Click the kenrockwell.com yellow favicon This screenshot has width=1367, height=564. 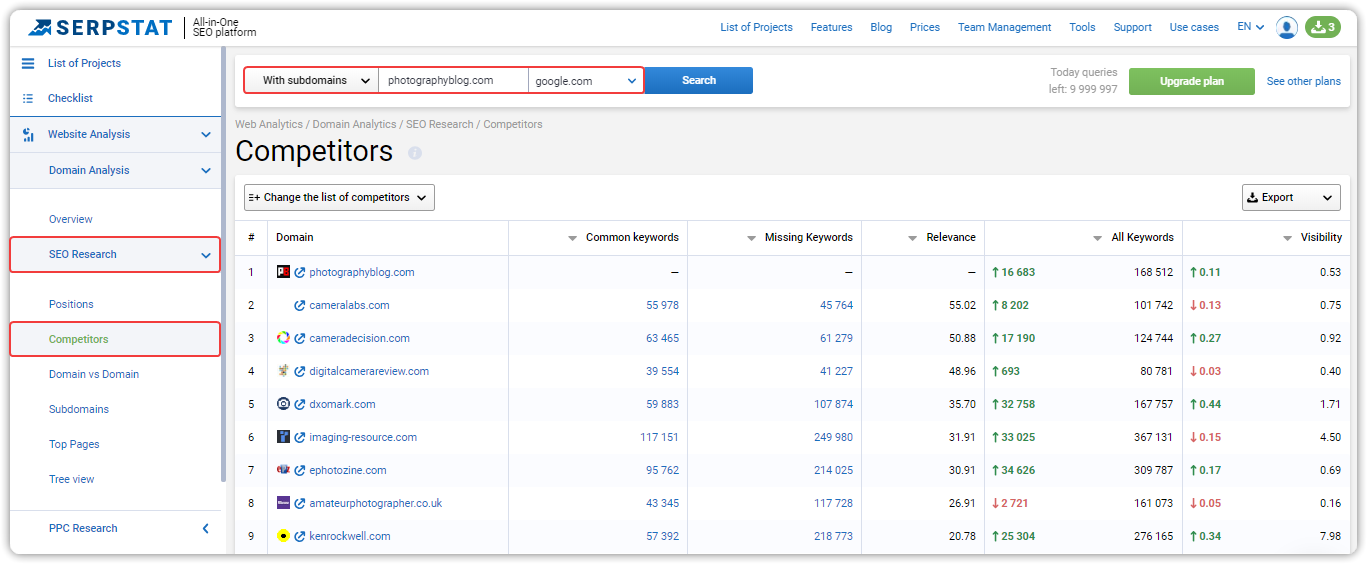pos(283,536)
